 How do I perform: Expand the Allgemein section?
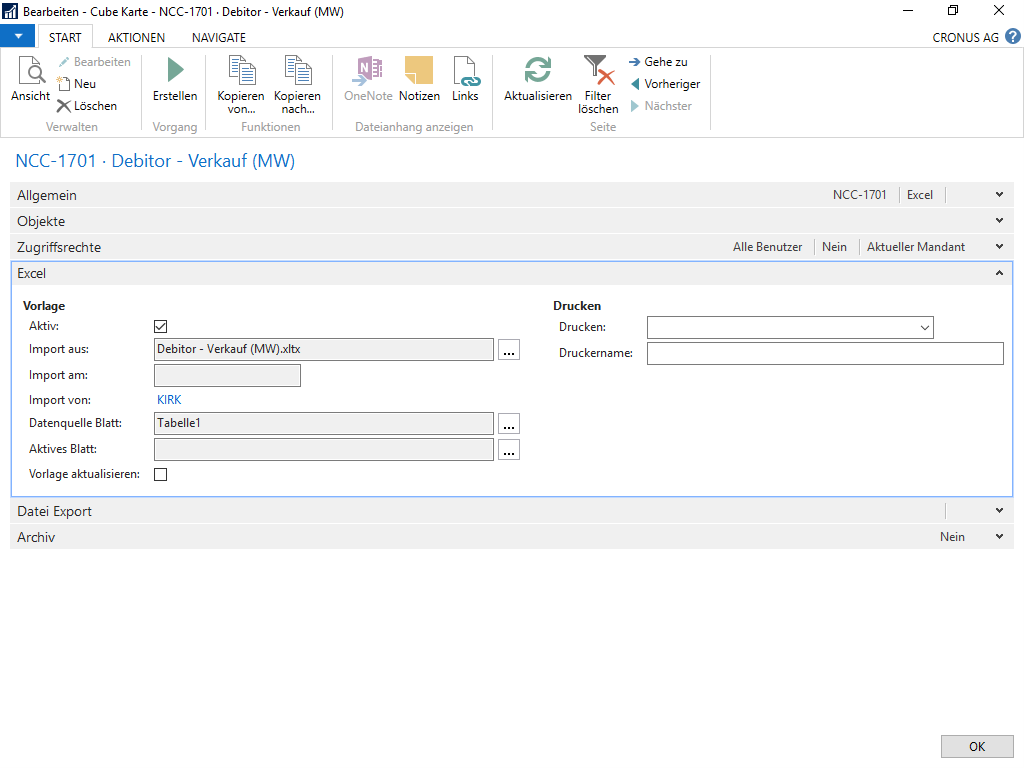(999, 195)
